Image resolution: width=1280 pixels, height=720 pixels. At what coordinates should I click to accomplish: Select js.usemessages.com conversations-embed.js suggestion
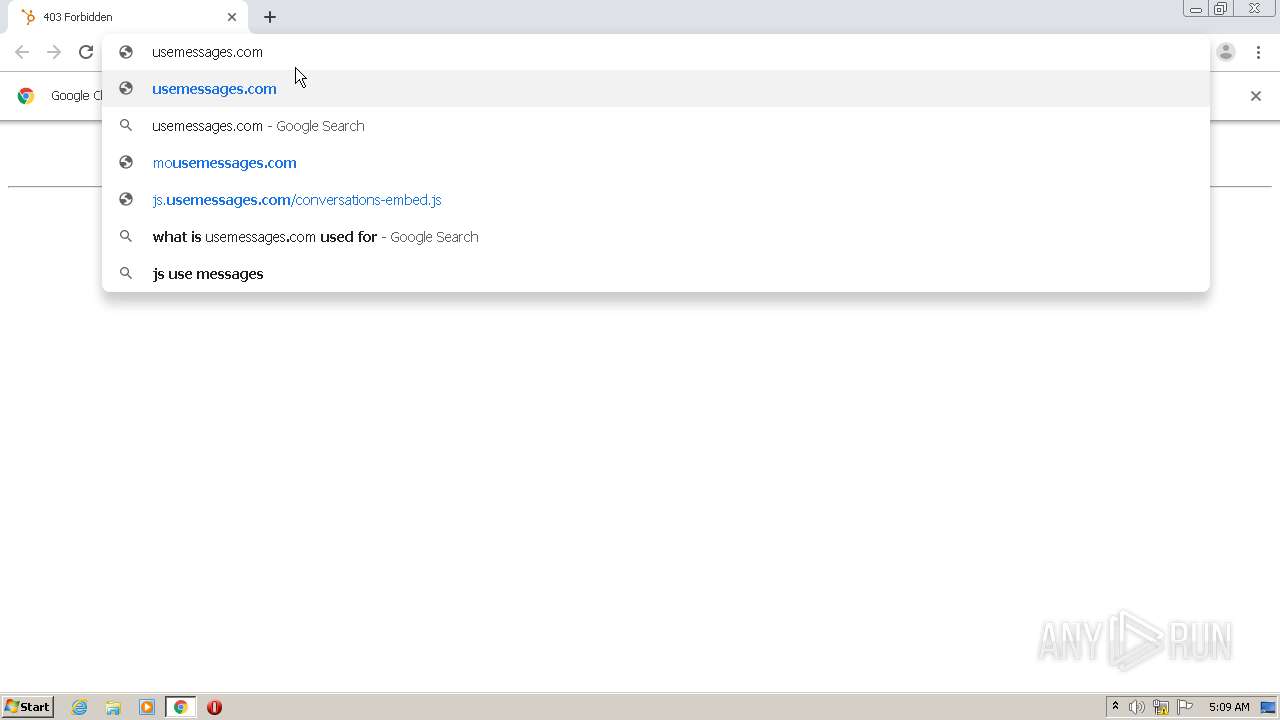point(656,200)
